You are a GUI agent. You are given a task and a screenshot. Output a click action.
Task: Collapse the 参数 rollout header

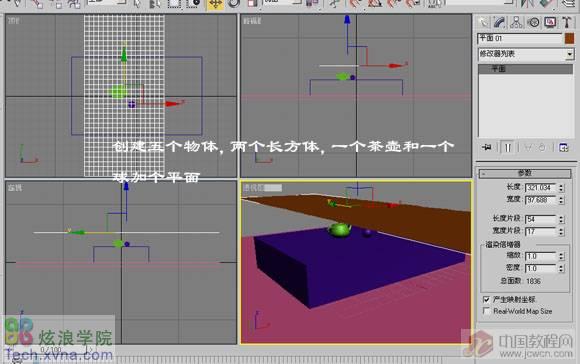point(525,173)
